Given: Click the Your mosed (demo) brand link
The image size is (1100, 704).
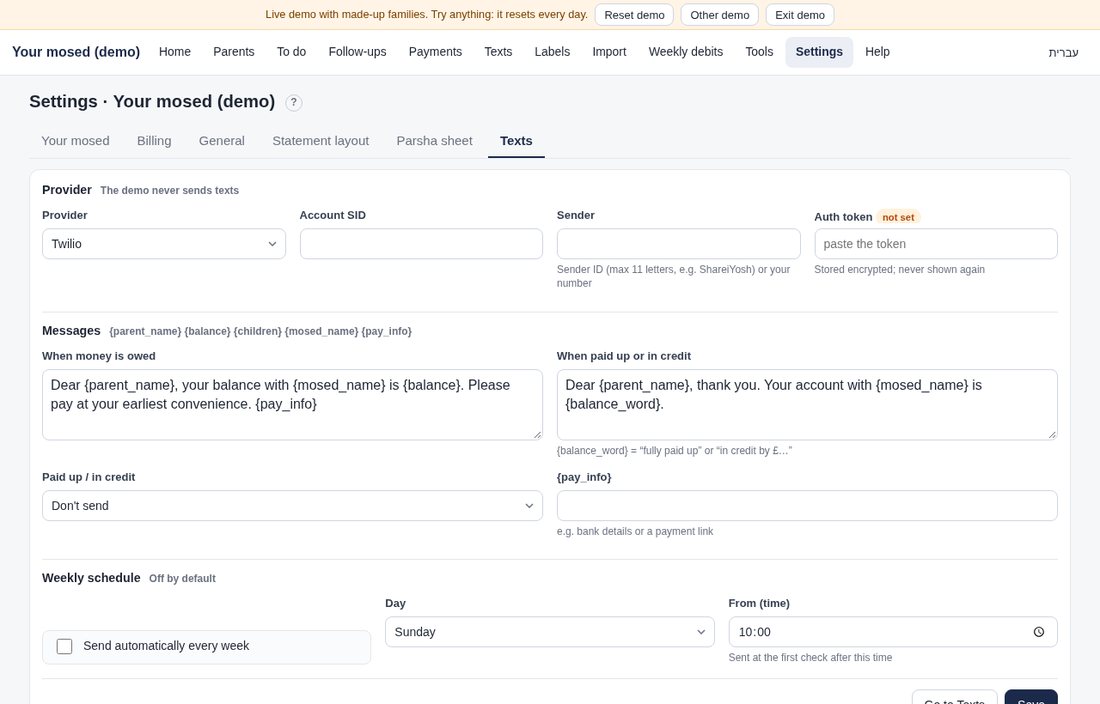Looking at the screenshot, I should coord(76,52).
